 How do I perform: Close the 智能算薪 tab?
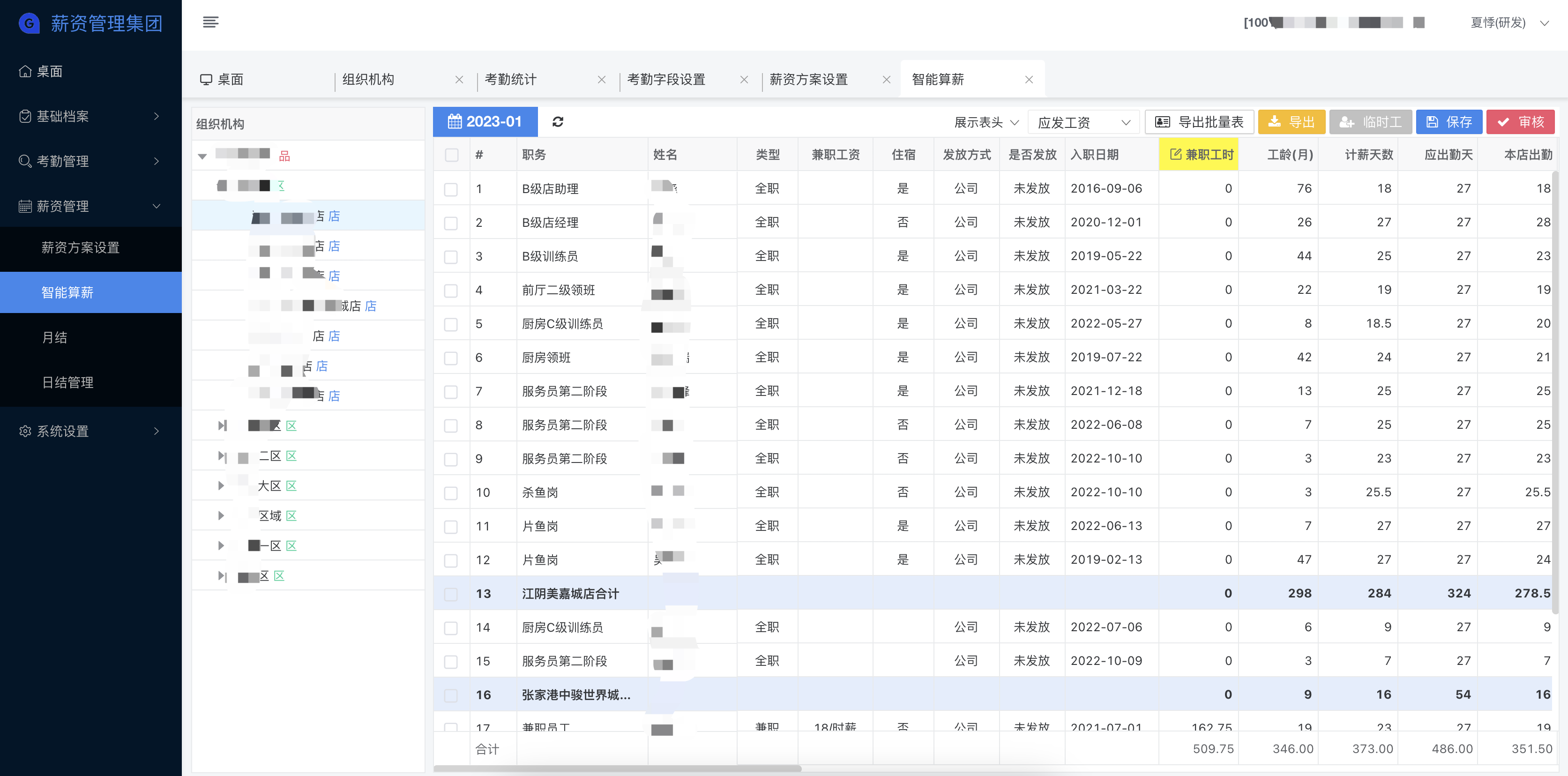[1029, 80]
